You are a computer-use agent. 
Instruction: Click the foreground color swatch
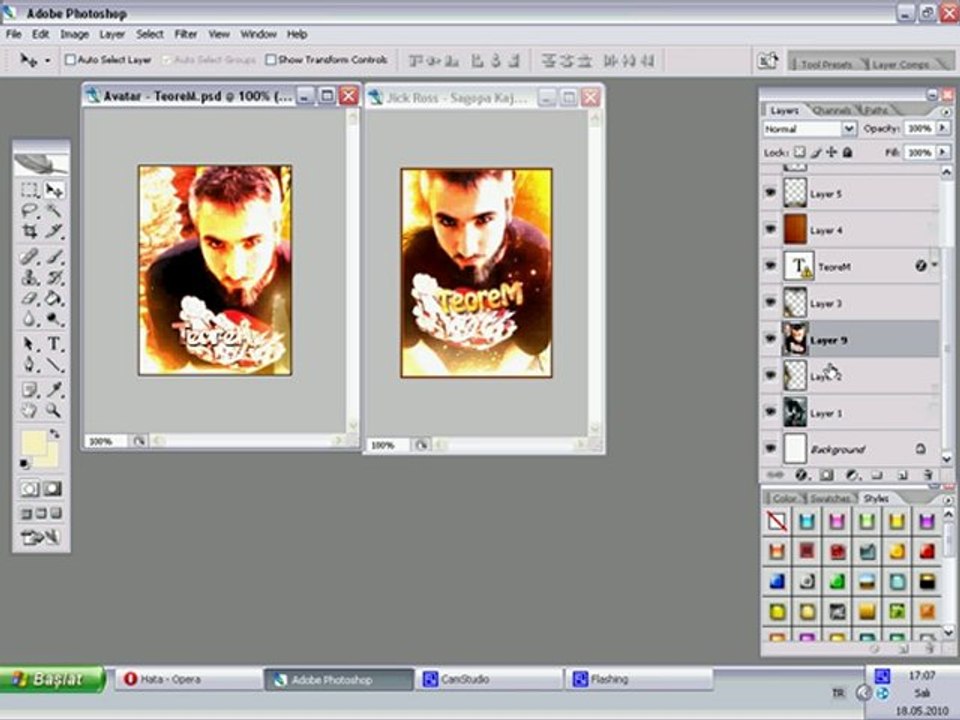tap(32, 443)
